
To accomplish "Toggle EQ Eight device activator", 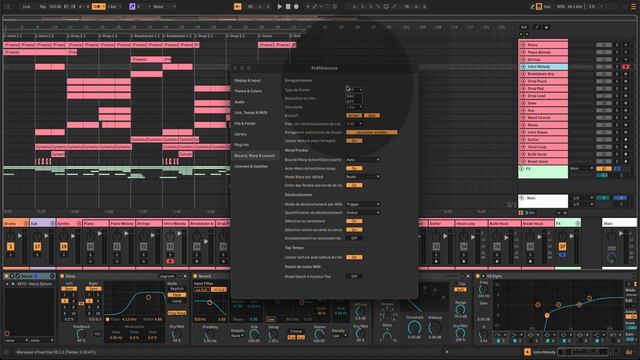I will [x=478, y=276].
